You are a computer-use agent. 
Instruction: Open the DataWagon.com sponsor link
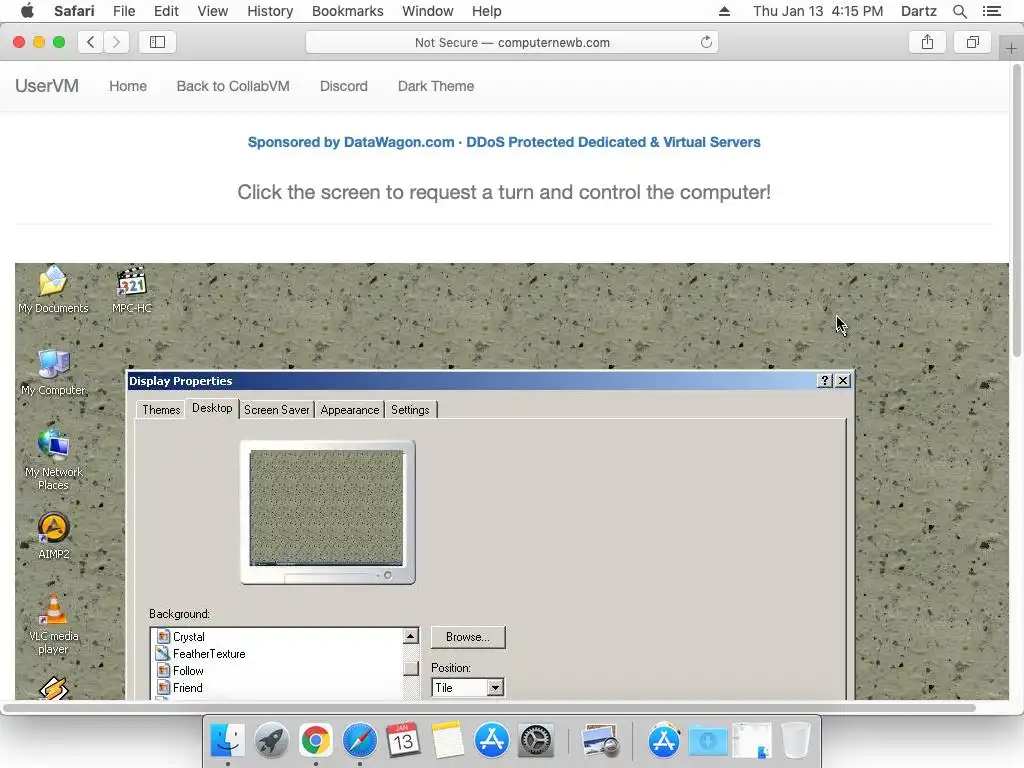(x=504, y=142)
